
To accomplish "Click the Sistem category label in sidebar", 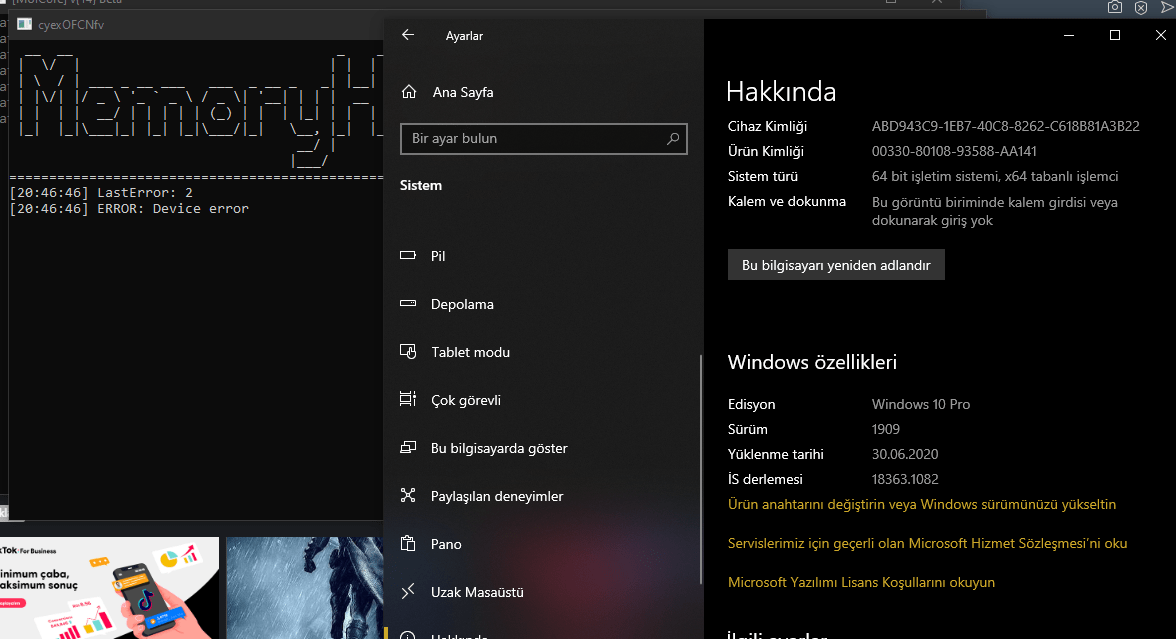I will [x=421, y=185].
